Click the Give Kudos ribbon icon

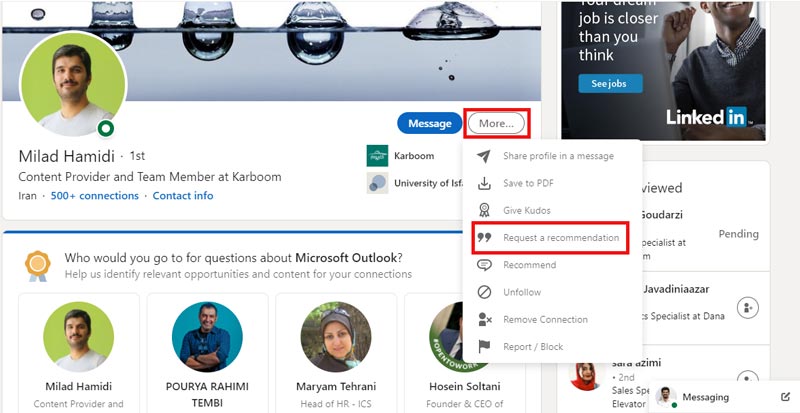(x=484, y=210)
